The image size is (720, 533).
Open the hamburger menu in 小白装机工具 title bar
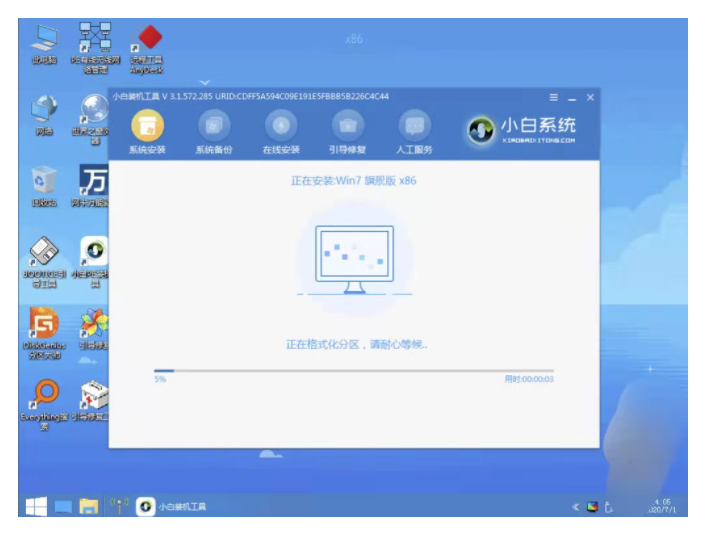(x=554, y=97)
